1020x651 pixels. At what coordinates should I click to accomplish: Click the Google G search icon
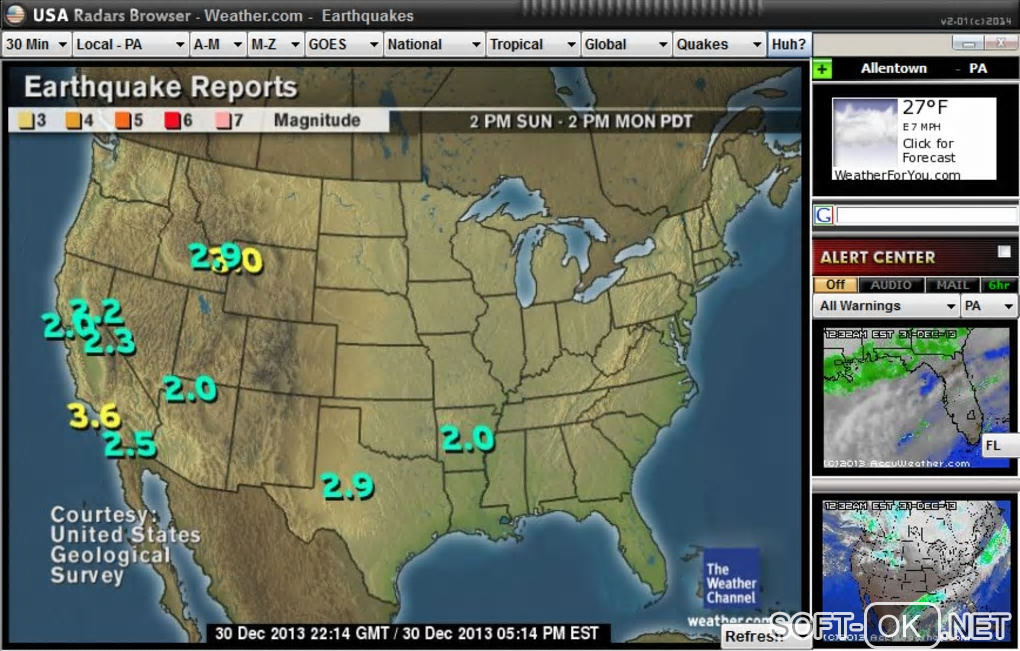pyautogui.click(x=824, y=215)
